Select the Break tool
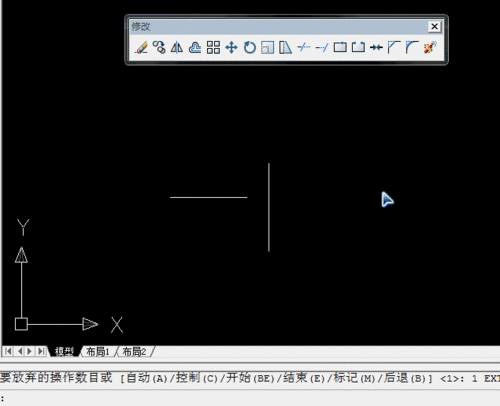The image size is (500, 406). [x=358, y=47]
